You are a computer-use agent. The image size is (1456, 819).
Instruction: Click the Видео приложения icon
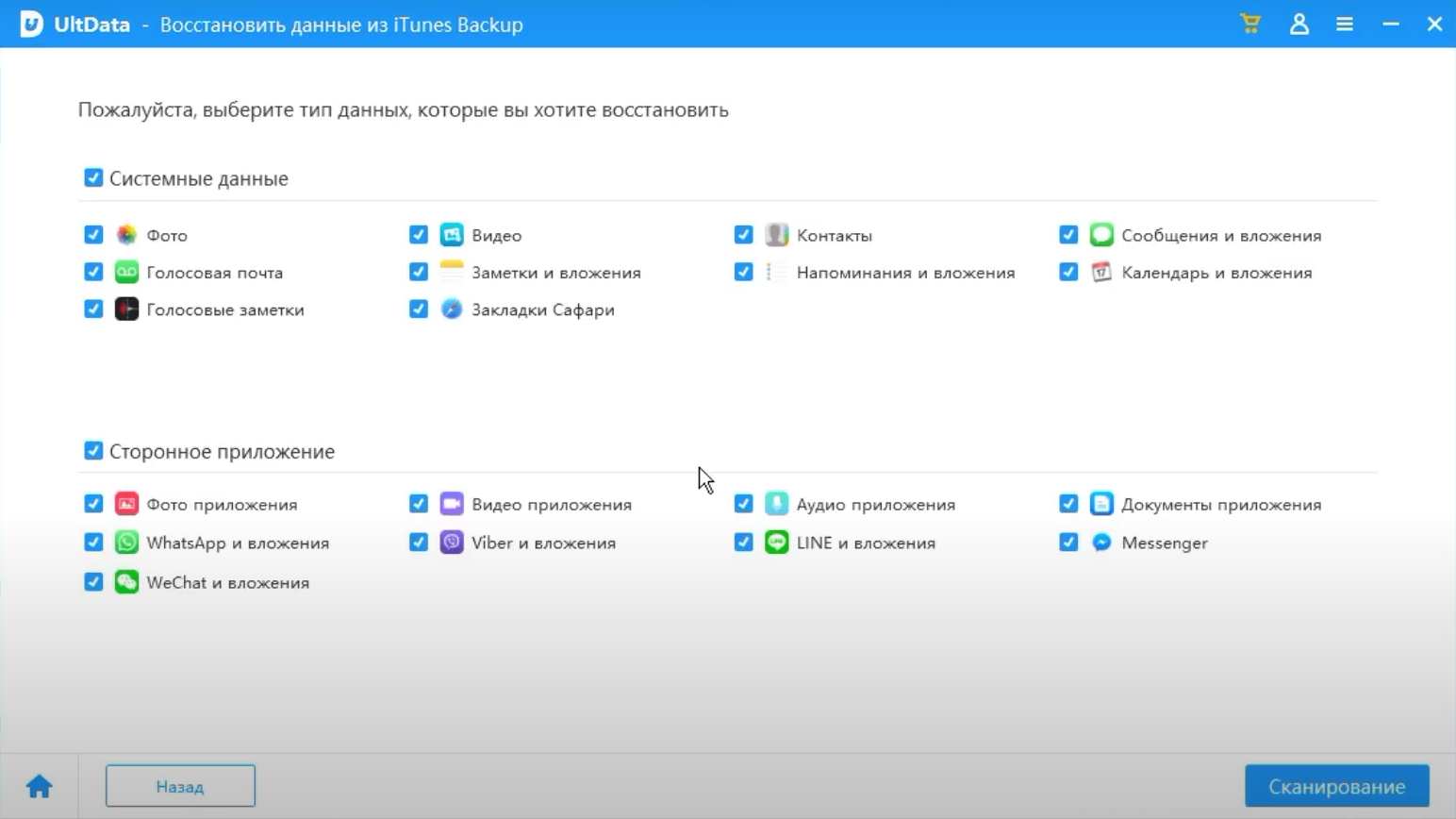pyautogui.click(x=452, y=504)
